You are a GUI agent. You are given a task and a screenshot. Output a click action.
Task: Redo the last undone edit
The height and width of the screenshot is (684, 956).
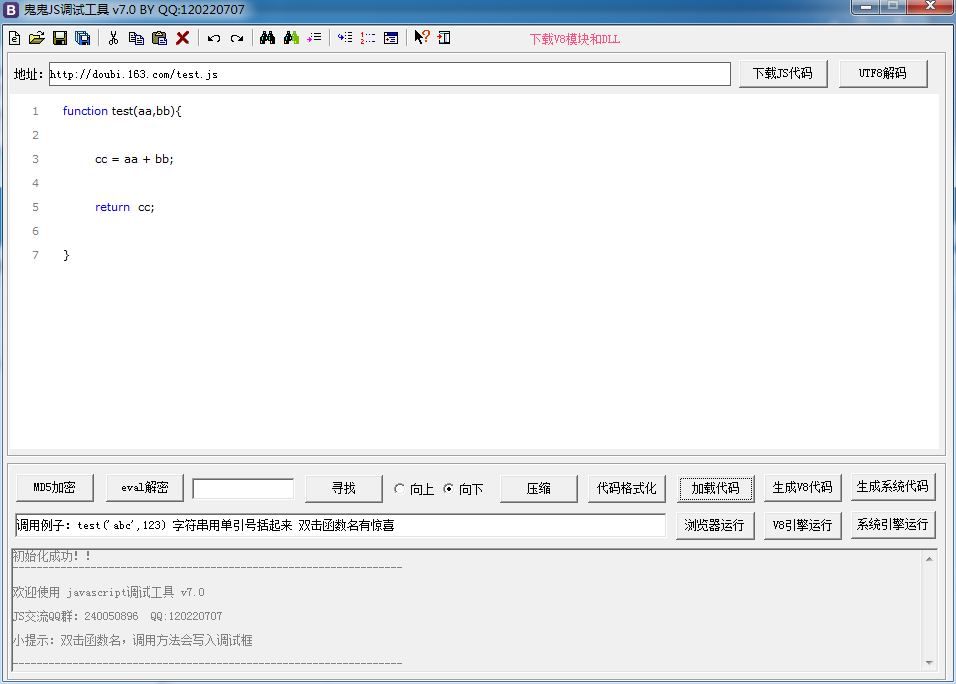click(237, 38)
